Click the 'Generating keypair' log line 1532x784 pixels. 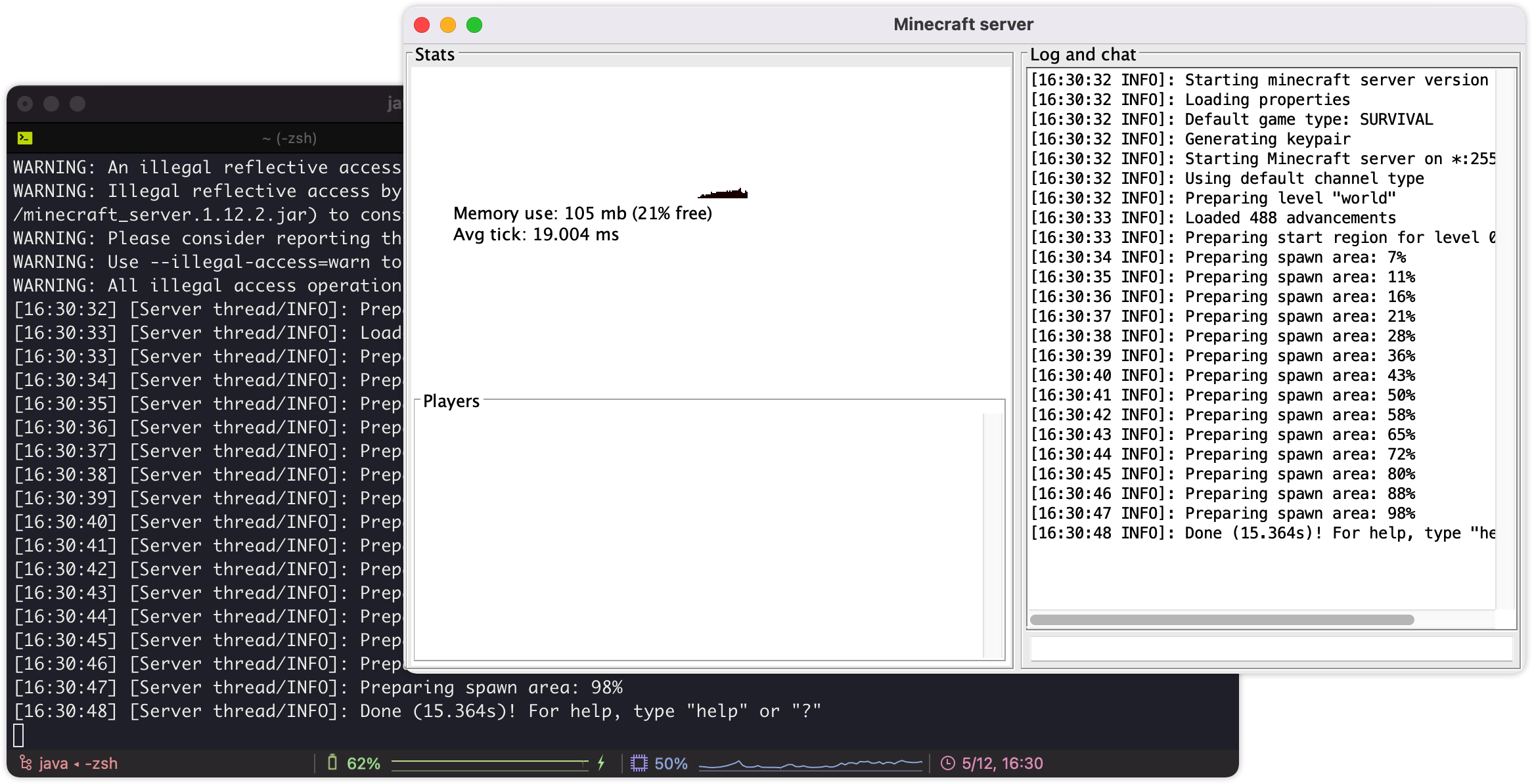point(1190,139)
